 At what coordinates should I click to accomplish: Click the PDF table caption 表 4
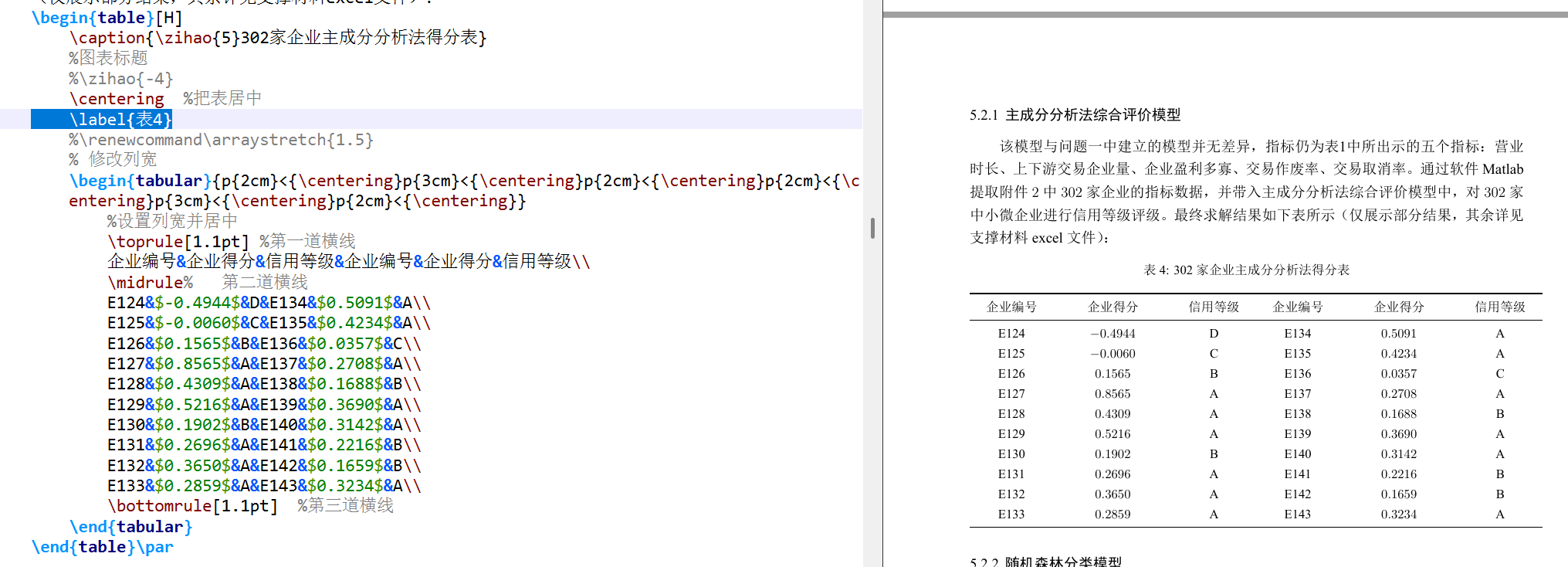click(x=1247, y=270)
